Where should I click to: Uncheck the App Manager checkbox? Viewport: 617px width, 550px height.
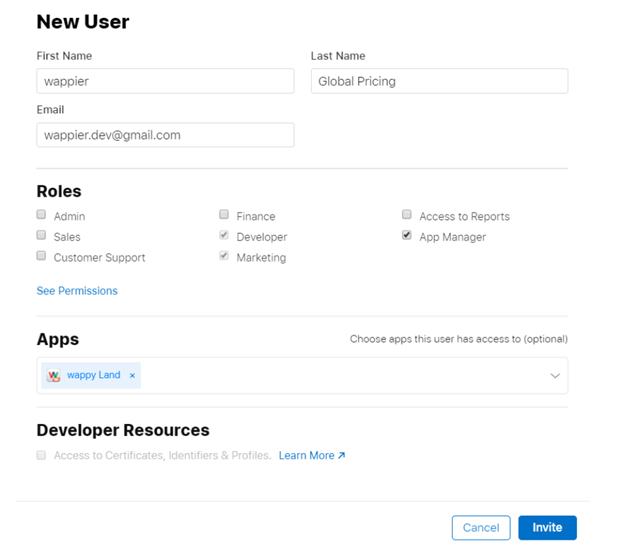tap(407, 236)
